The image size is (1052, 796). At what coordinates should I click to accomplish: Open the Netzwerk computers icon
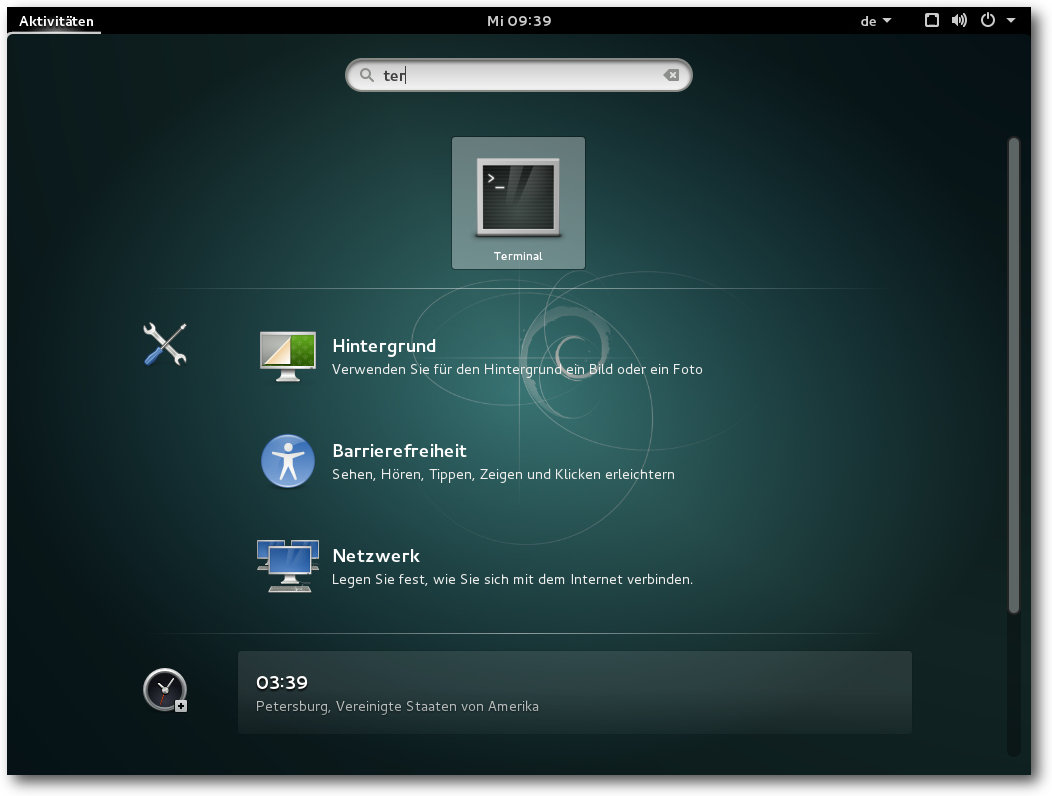(x=288, y=566)
